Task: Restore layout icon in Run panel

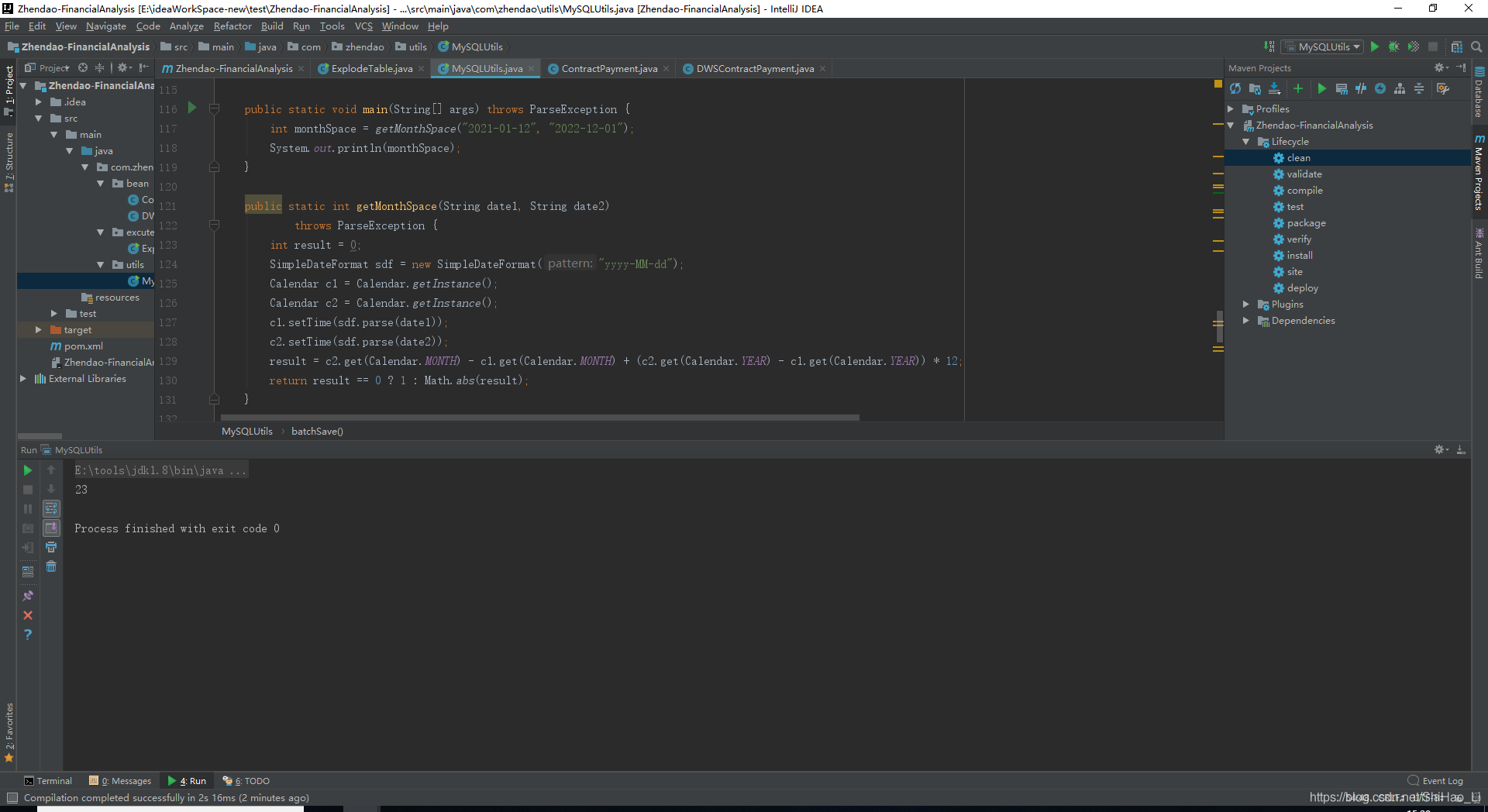Action: (x=28, y=571)
